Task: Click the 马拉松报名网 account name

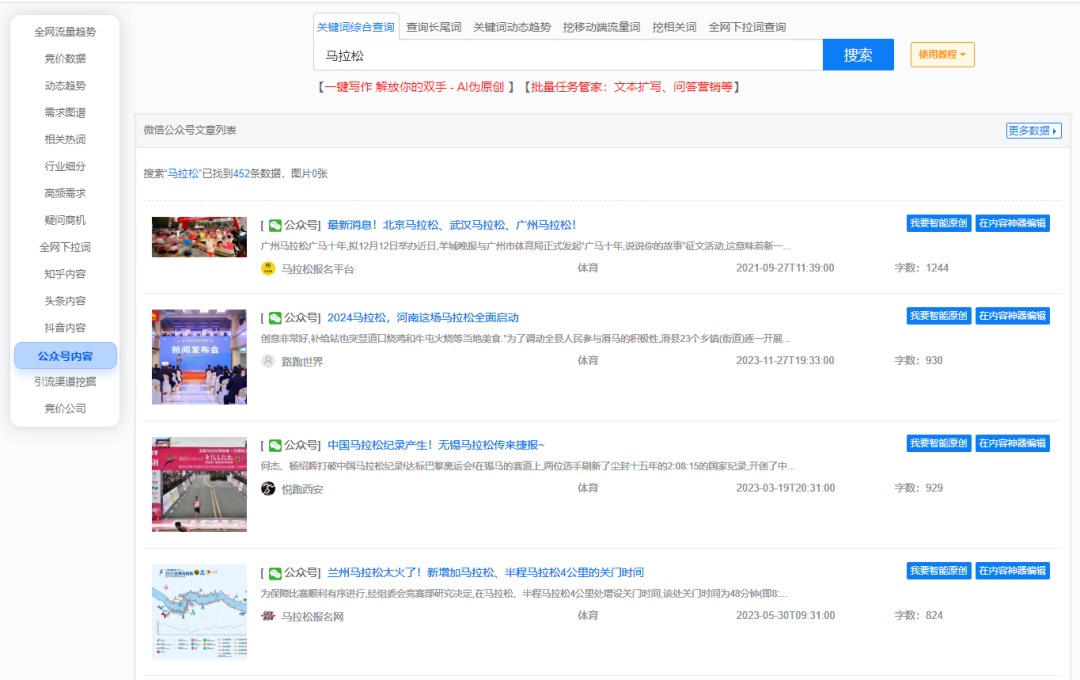Action: tap(313, 616)
